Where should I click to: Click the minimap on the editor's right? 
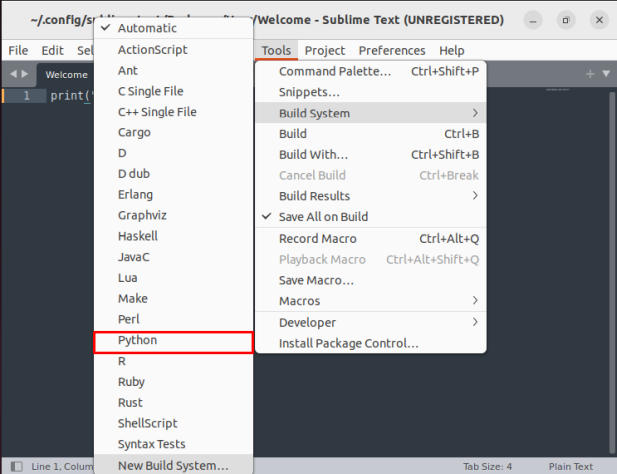tap(571, 92)
